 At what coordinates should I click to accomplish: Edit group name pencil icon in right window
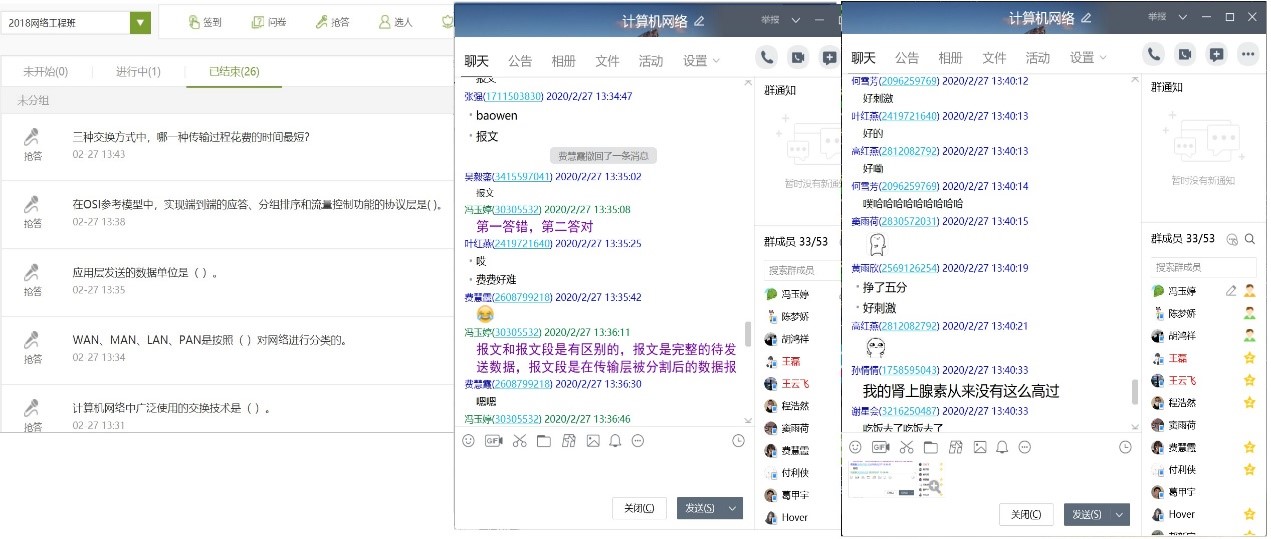1086,19
